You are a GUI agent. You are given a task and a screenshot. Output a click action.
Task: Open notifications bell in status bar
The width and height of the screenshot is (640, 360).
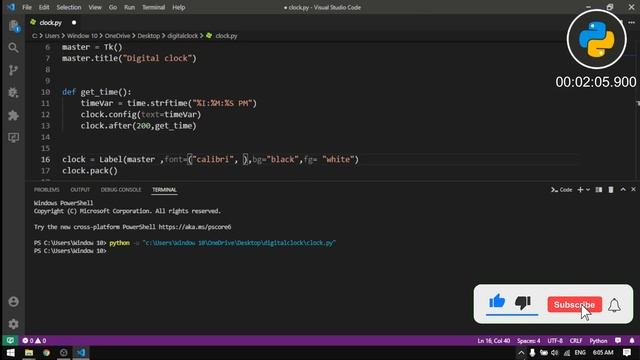(632, 340)
